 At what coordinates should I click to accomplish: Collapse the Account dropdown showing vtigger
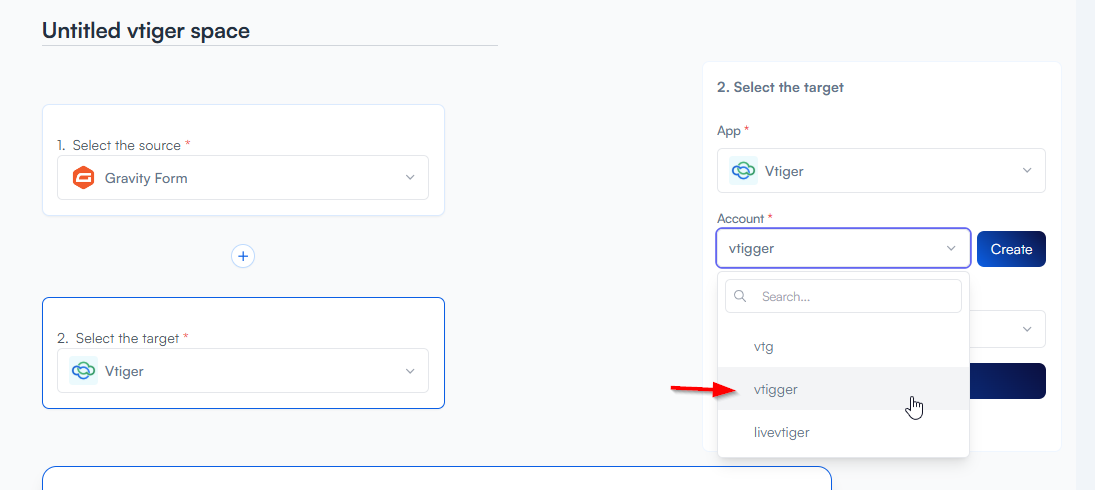(x=951, y=249)
